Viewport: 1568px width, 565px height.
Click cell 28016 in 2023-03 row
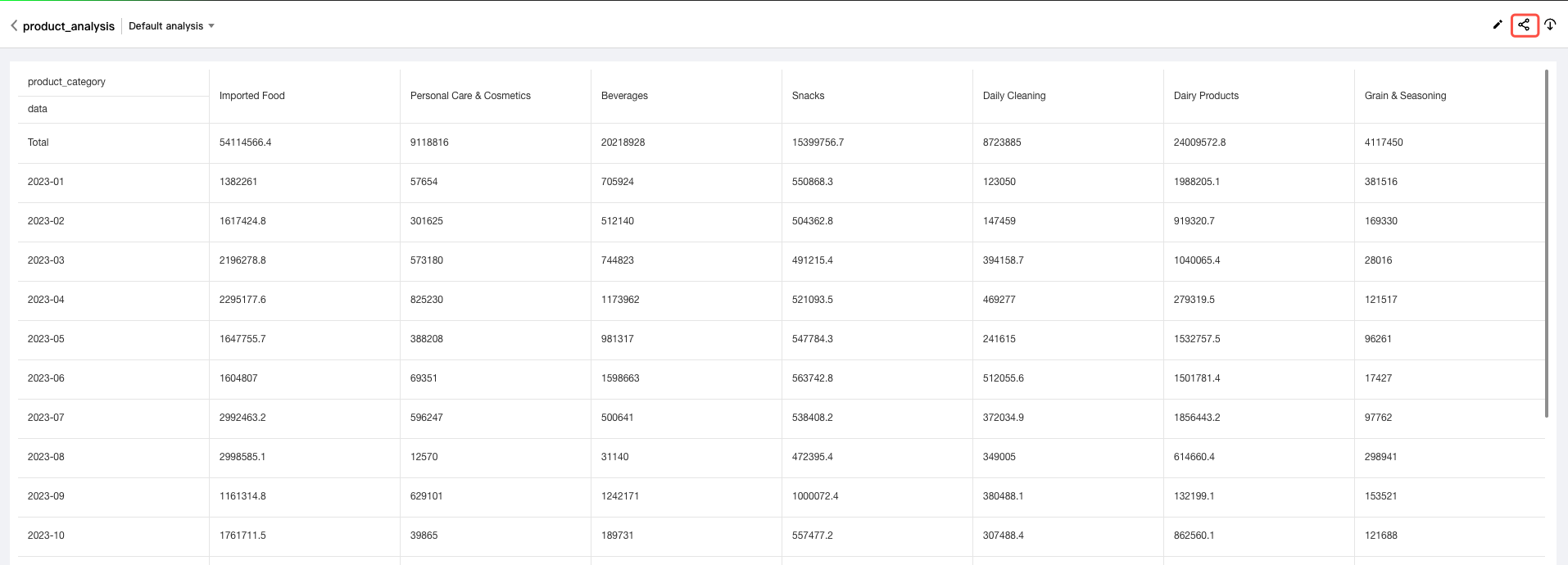(1378, 260)
